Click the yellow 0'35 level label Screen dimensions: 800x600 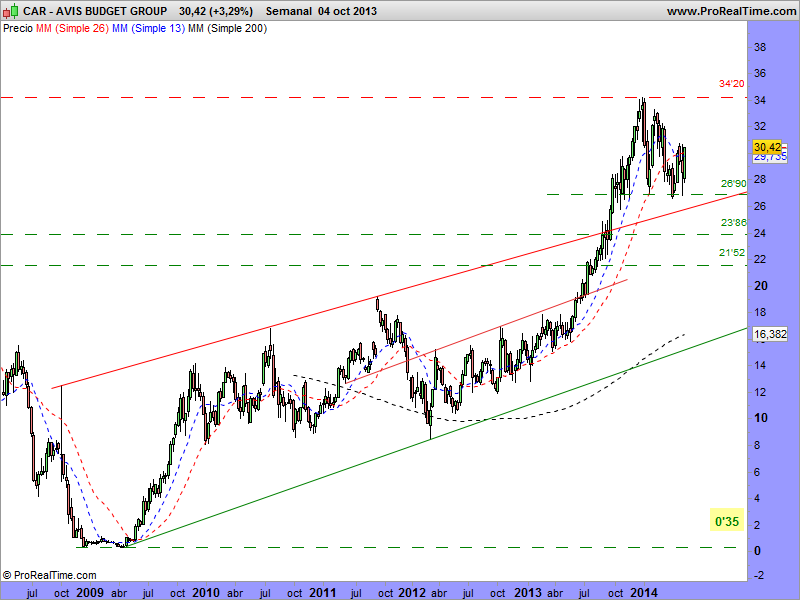pos(727,521)
